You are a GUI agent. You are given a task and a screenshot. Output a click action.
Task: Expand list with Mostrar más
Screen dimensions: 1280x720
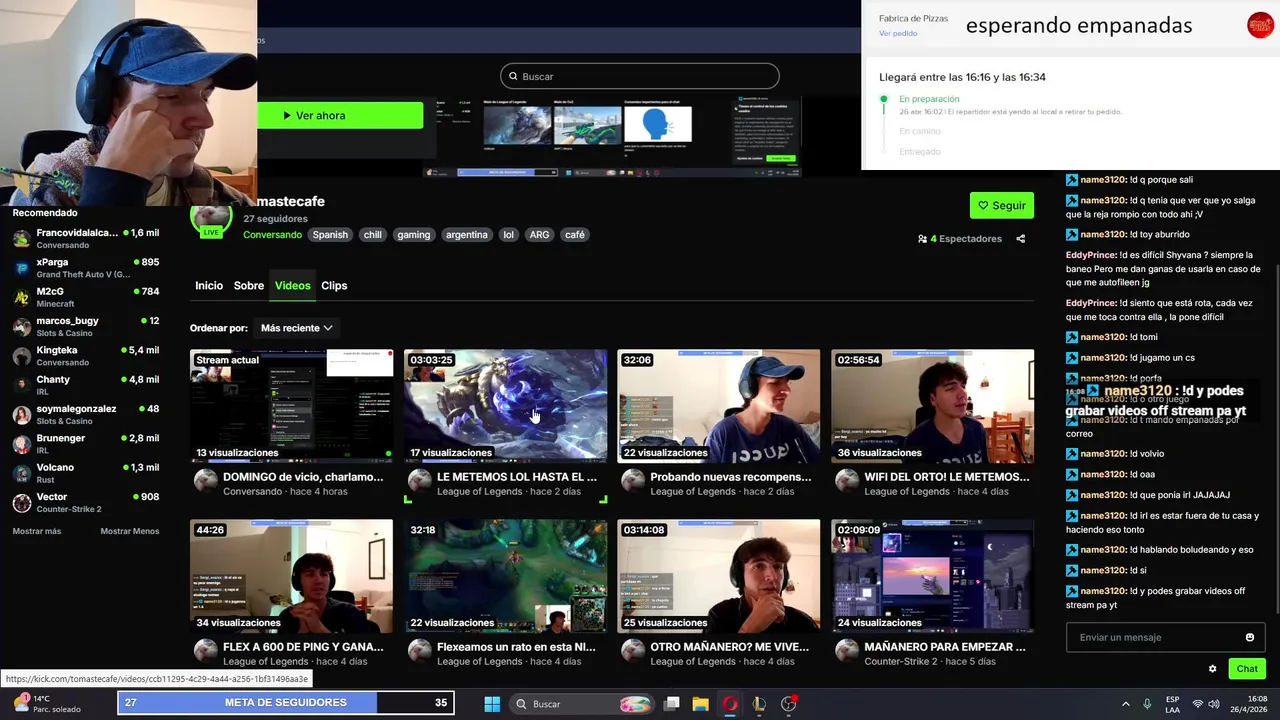click(x=37, y=531)
